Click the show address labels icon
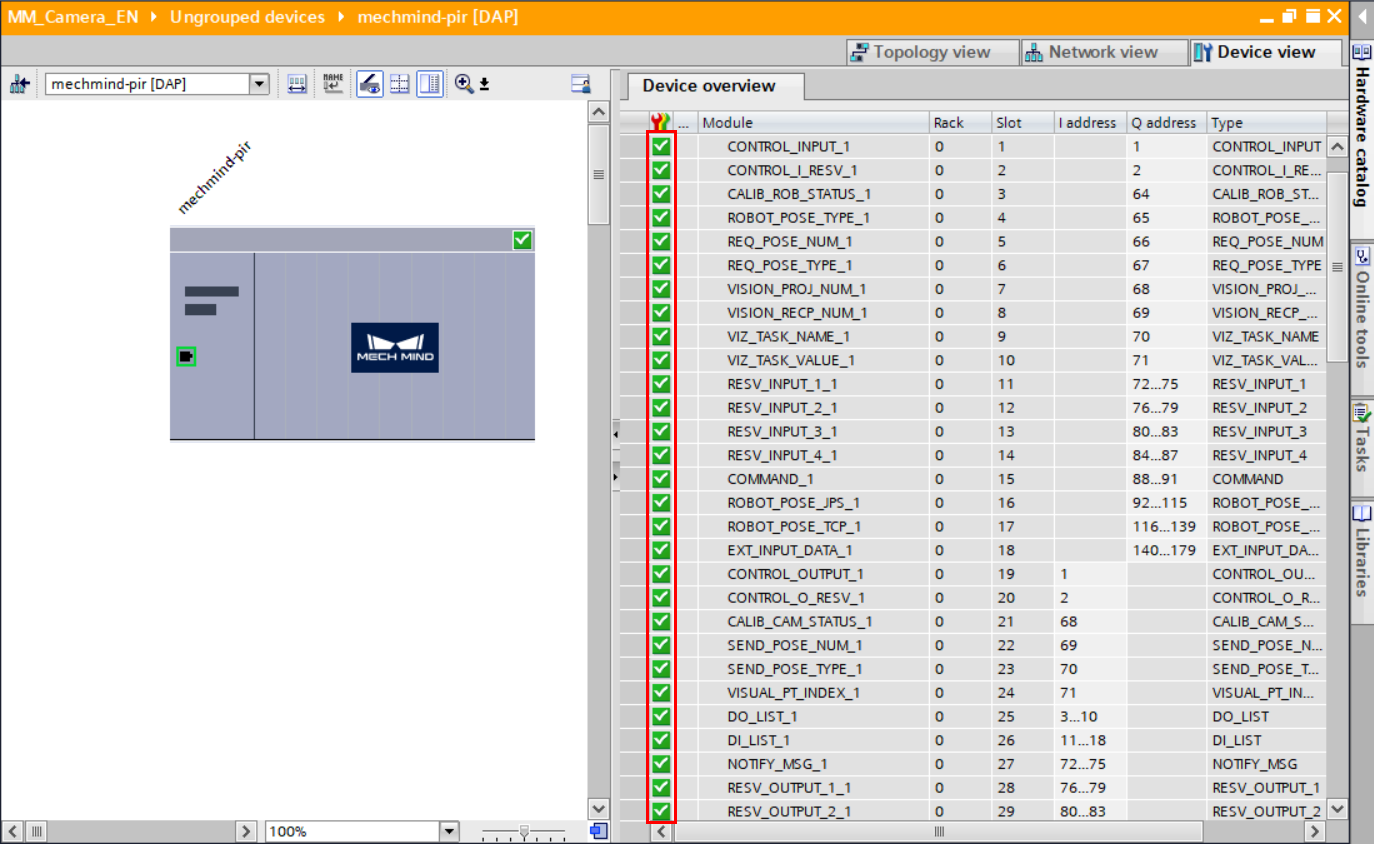 297,84
